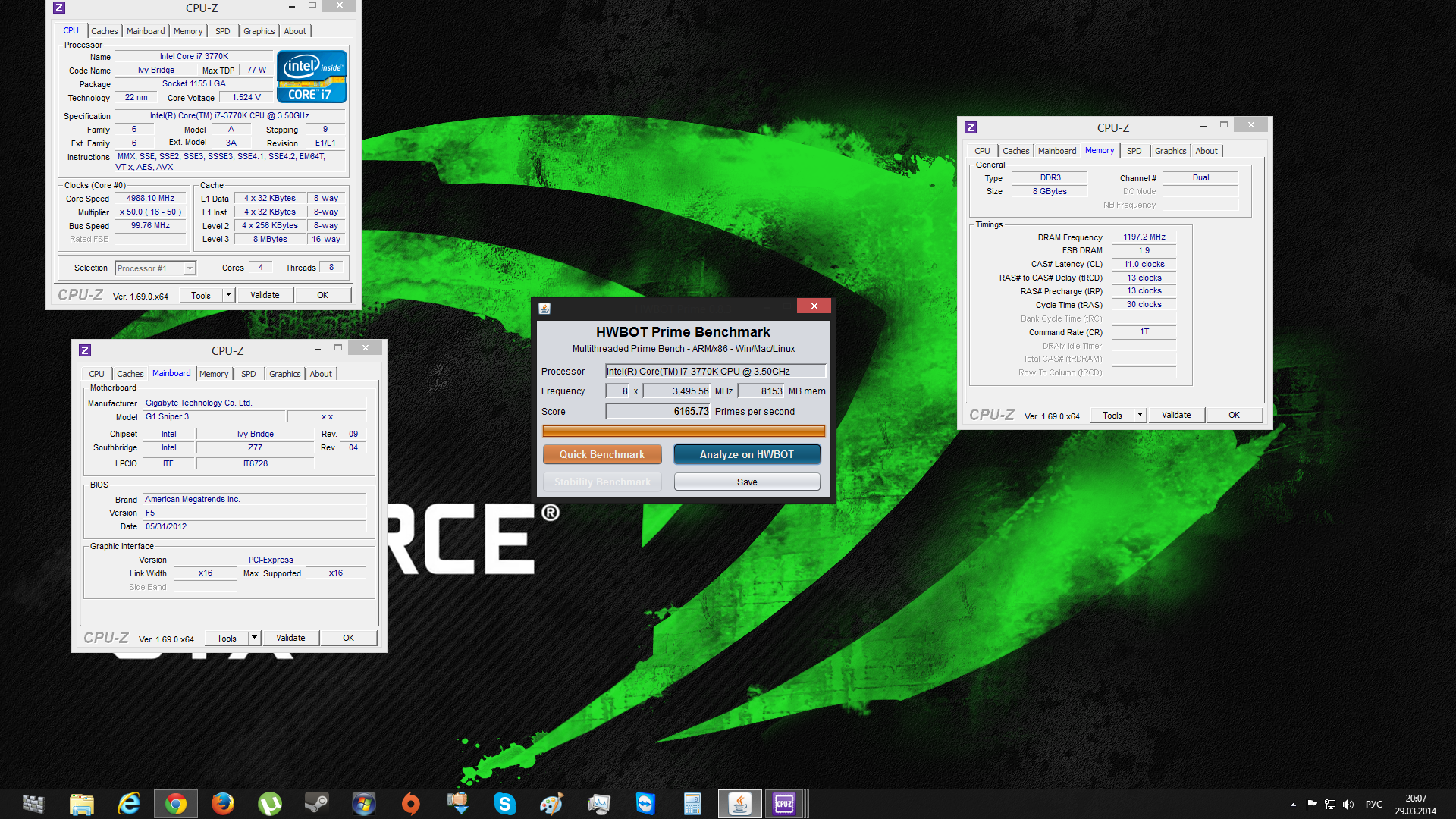The image size is (1456, 819).
Task: Click the DRAM Frequency value 1197.2 MHz
Action: point(1144,237)
